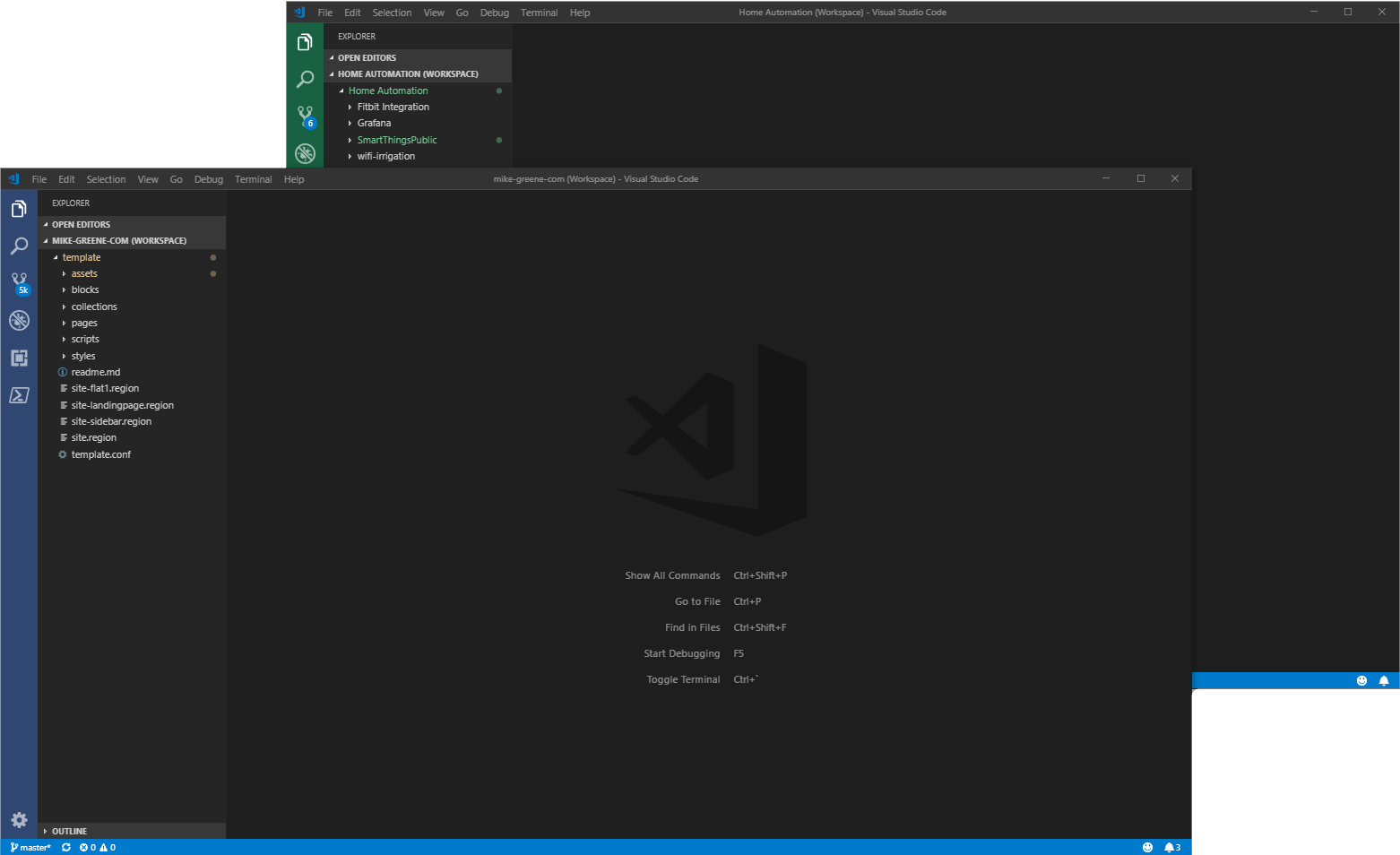Open the PowerShell icon in front activity bar
The width and height of the screenshot is (1400, 855).
pyautogui.click(x=19, y=395)
